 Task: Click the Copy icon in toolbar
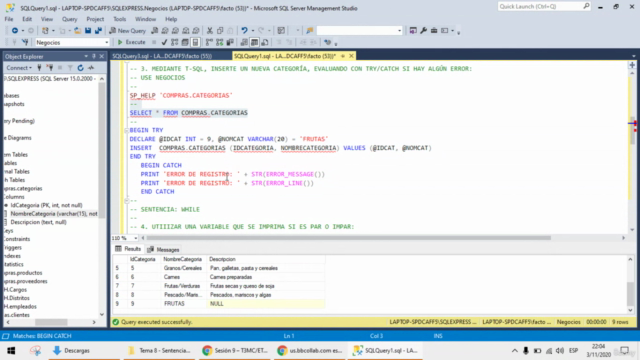pyautogui.click(x=220, y=31)
